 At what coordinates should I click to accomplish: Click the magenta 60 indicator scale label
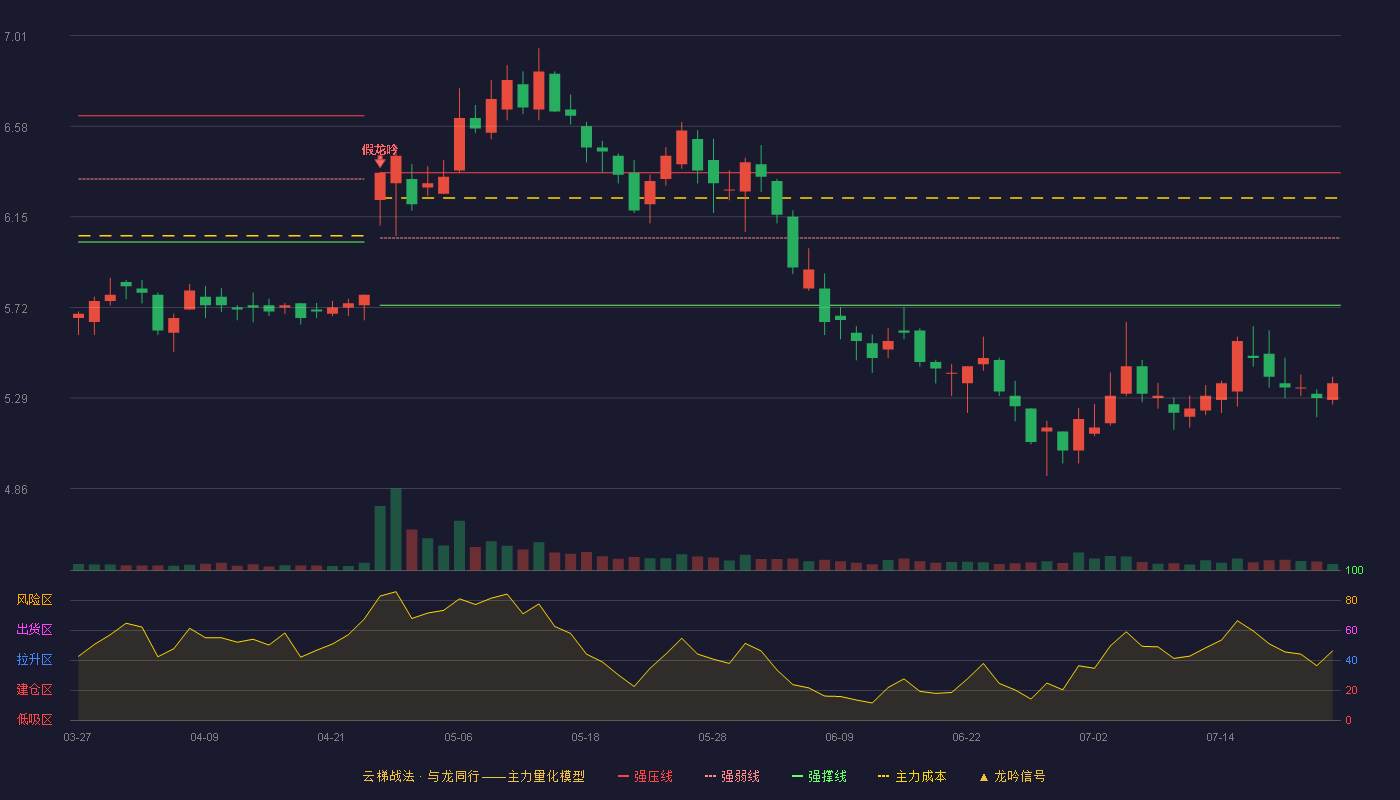[1351, 631]
